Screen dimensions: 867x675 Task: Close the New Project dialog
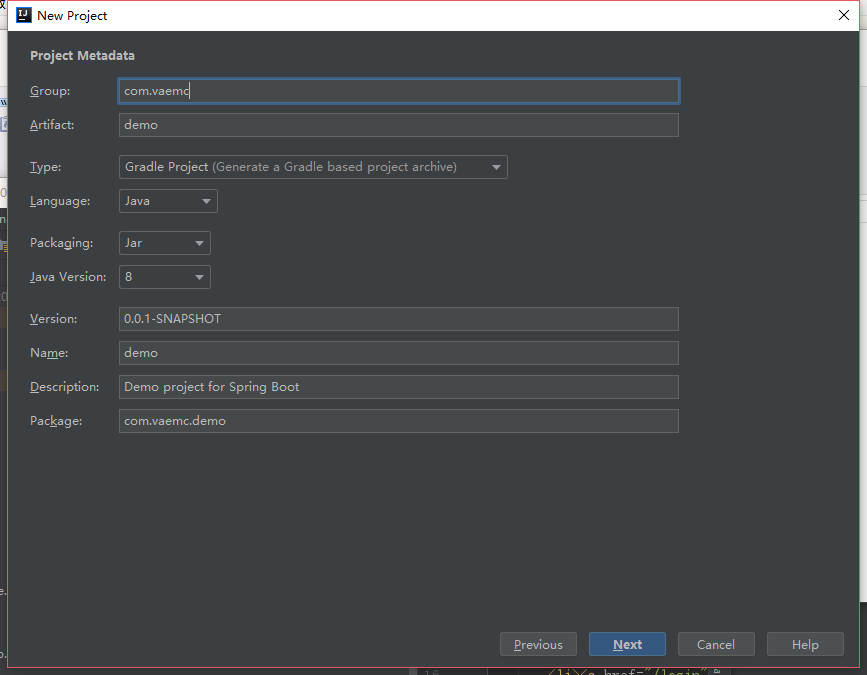(x=843, y=15)
